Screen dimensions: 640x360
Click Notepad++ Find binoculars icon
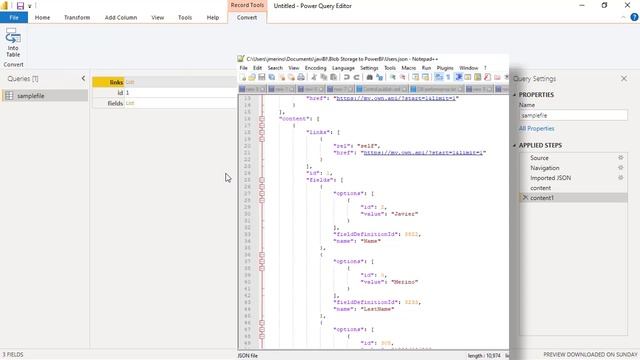[369, 77]
